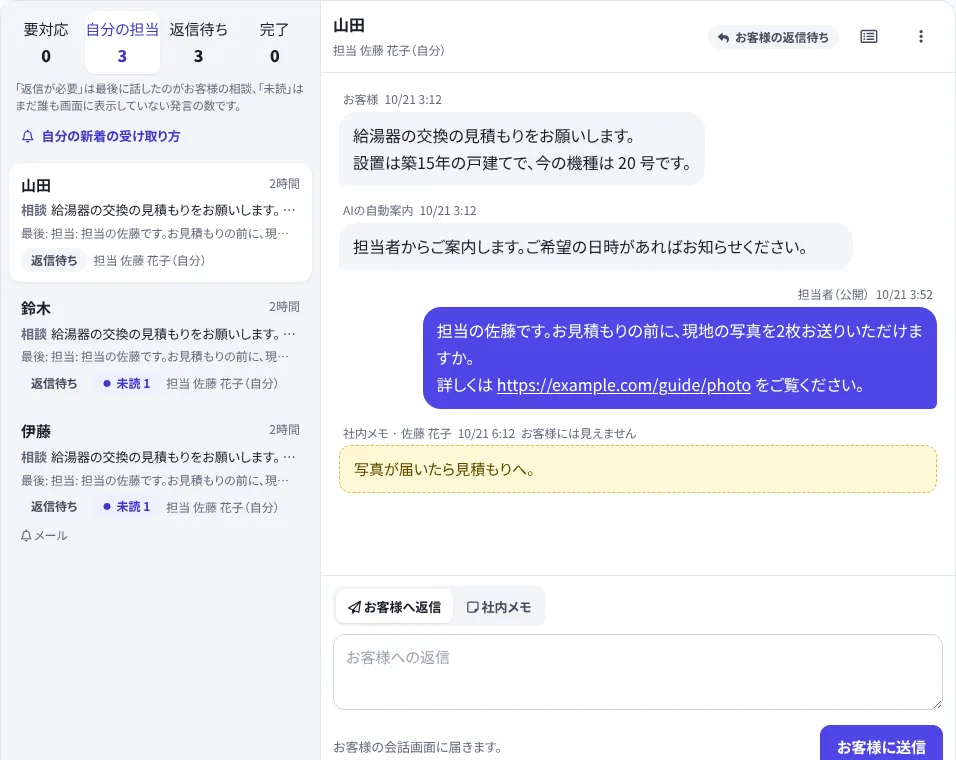Image resolution: width=956 pixels, height=760 pixels.
Task: Open the 返信待ち tab with count 3
Action: coord(198,43)
